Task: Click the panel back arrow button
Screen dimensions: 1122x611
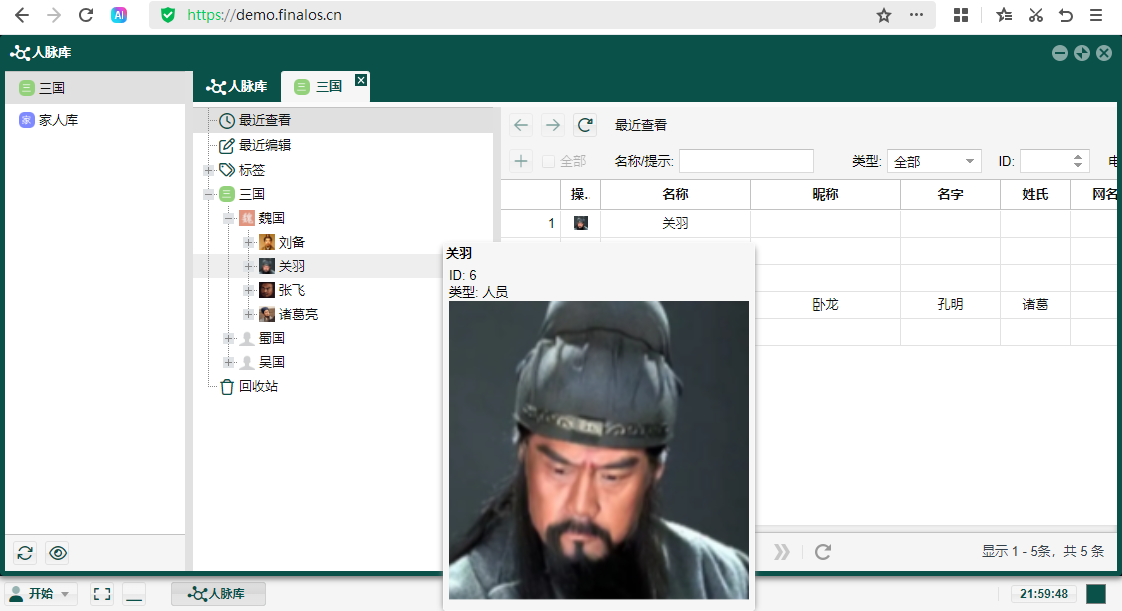Action: coord(521,125)
